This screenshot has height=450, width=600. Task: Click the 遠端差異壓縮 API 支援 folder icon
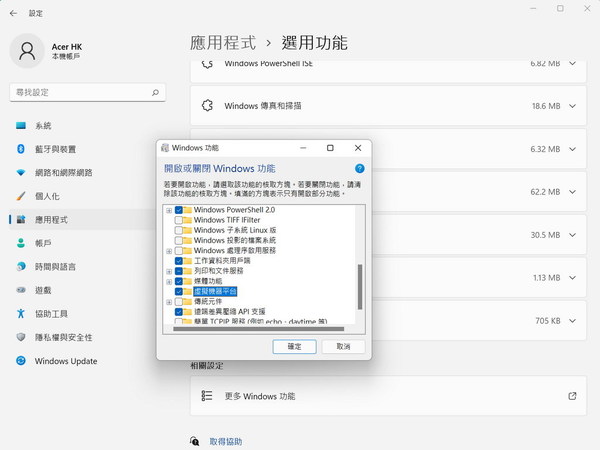coord(188,312)
